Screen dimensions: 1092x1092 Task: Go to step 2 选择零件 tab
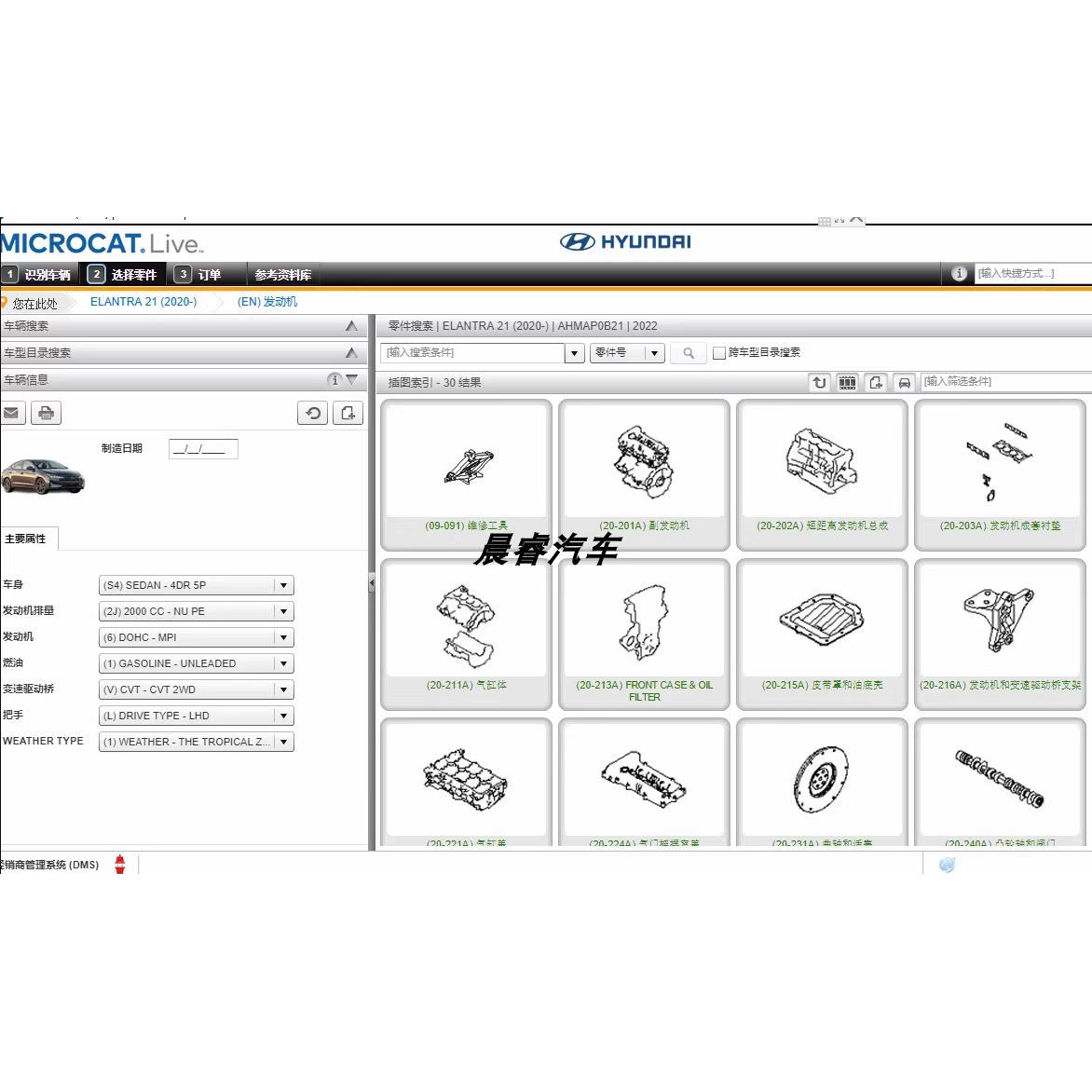coord(123,274)
